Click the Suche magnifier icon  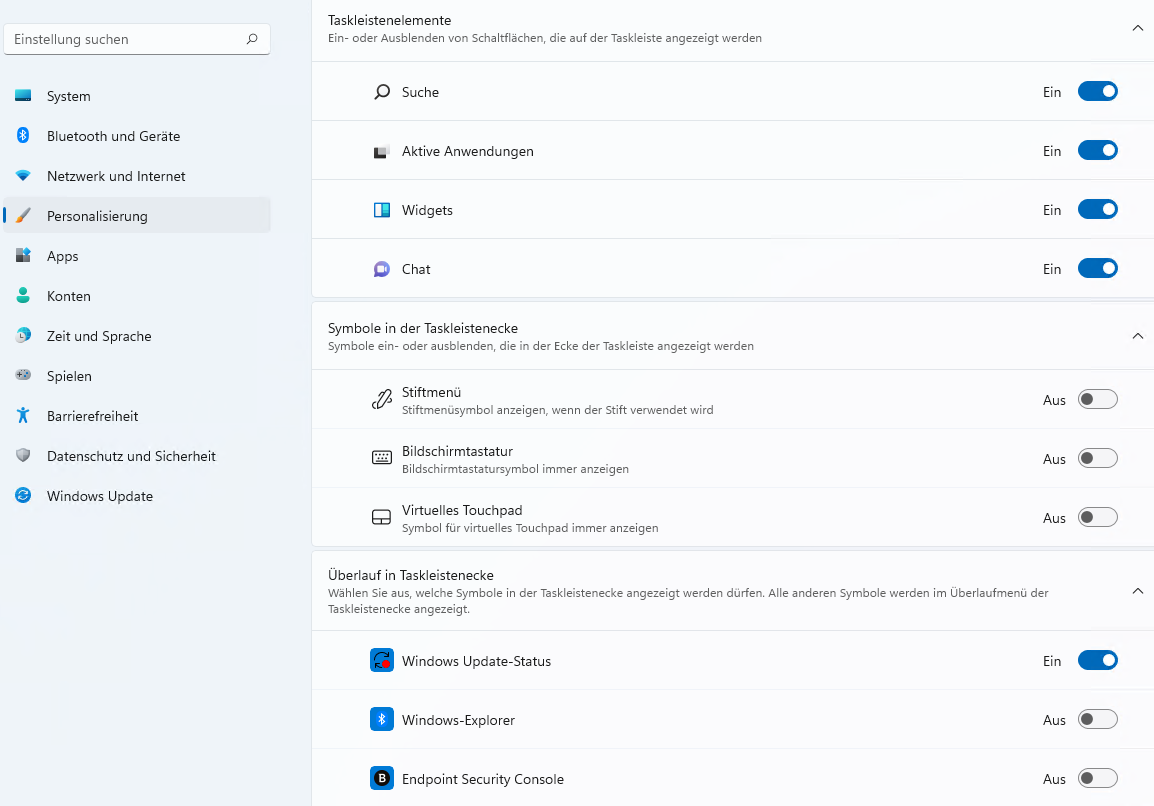(381, 91)
